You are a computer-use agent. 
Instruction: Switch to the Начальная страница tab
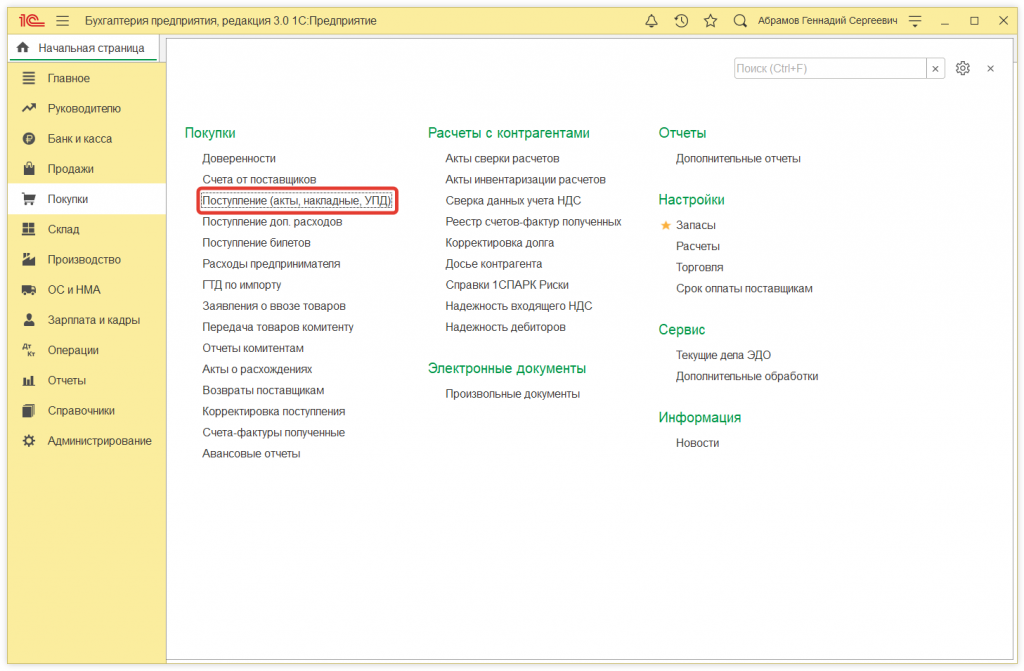click(82, 47)
